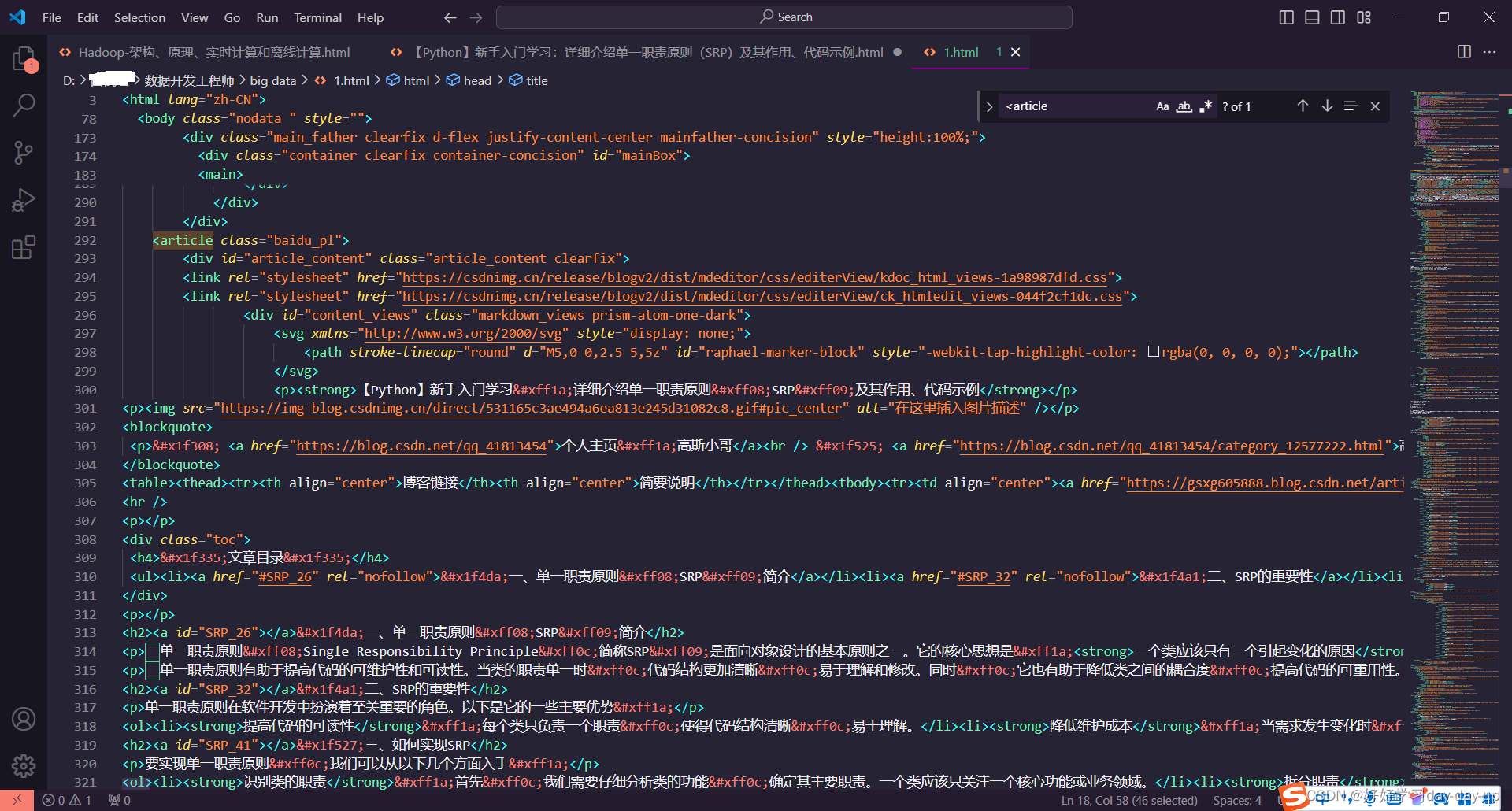Close the 1.html tab

point(1016,52)
